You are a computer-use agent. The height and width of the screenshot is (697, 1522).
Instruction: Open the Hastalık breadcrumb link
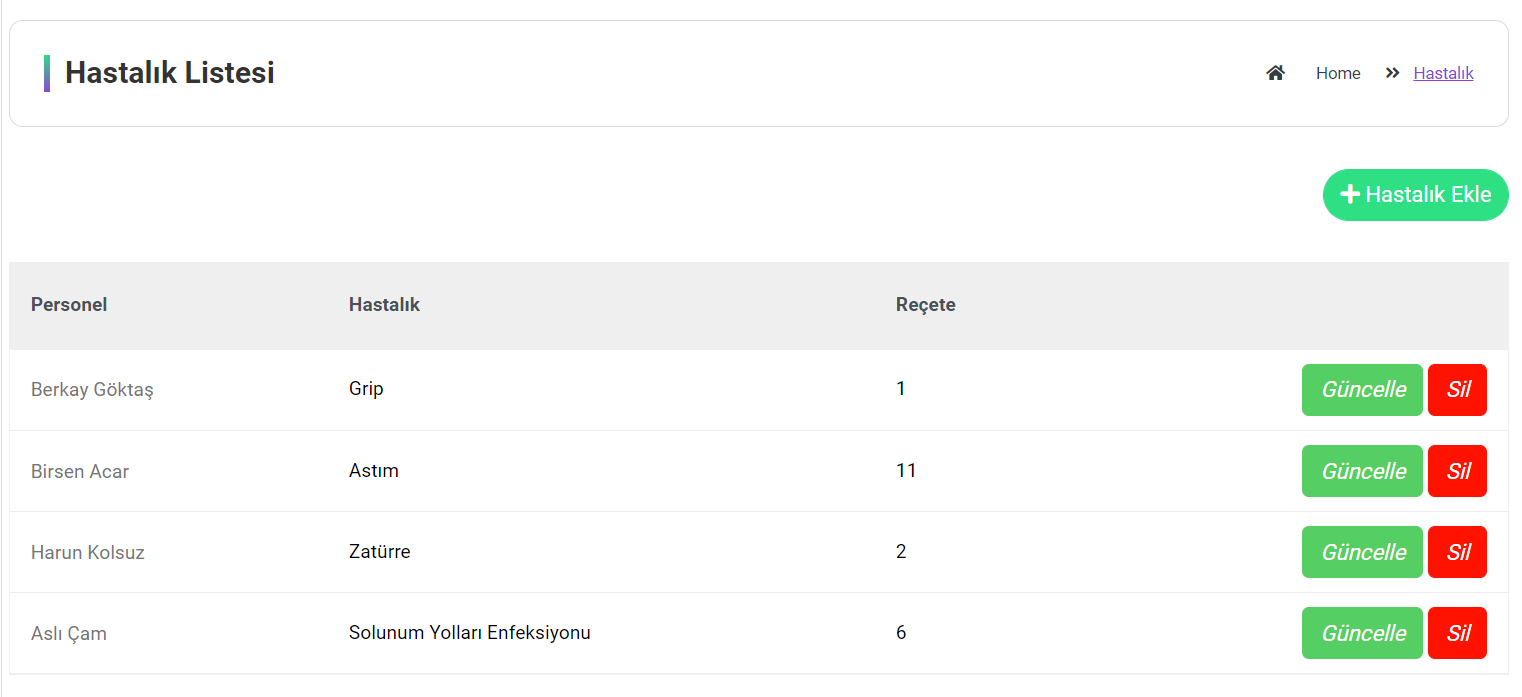1443,73
